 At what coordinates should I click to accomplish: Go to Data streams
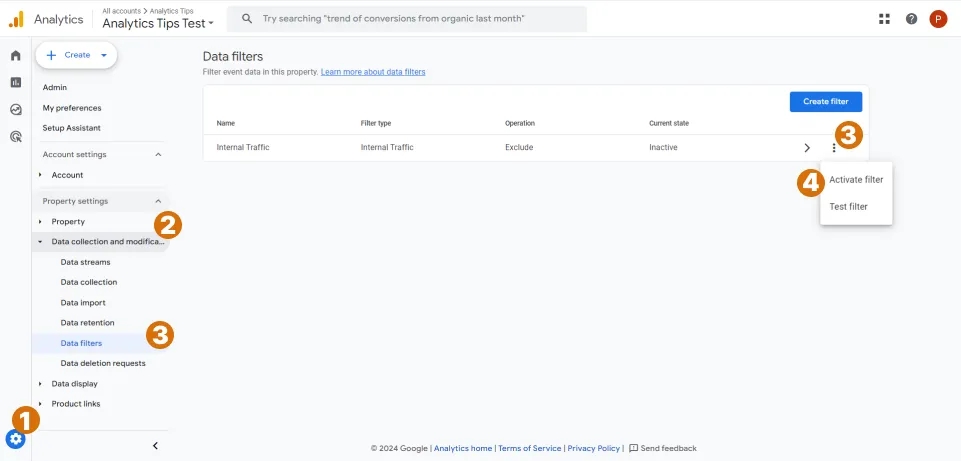pyautogui.click(x=85, y=262)
